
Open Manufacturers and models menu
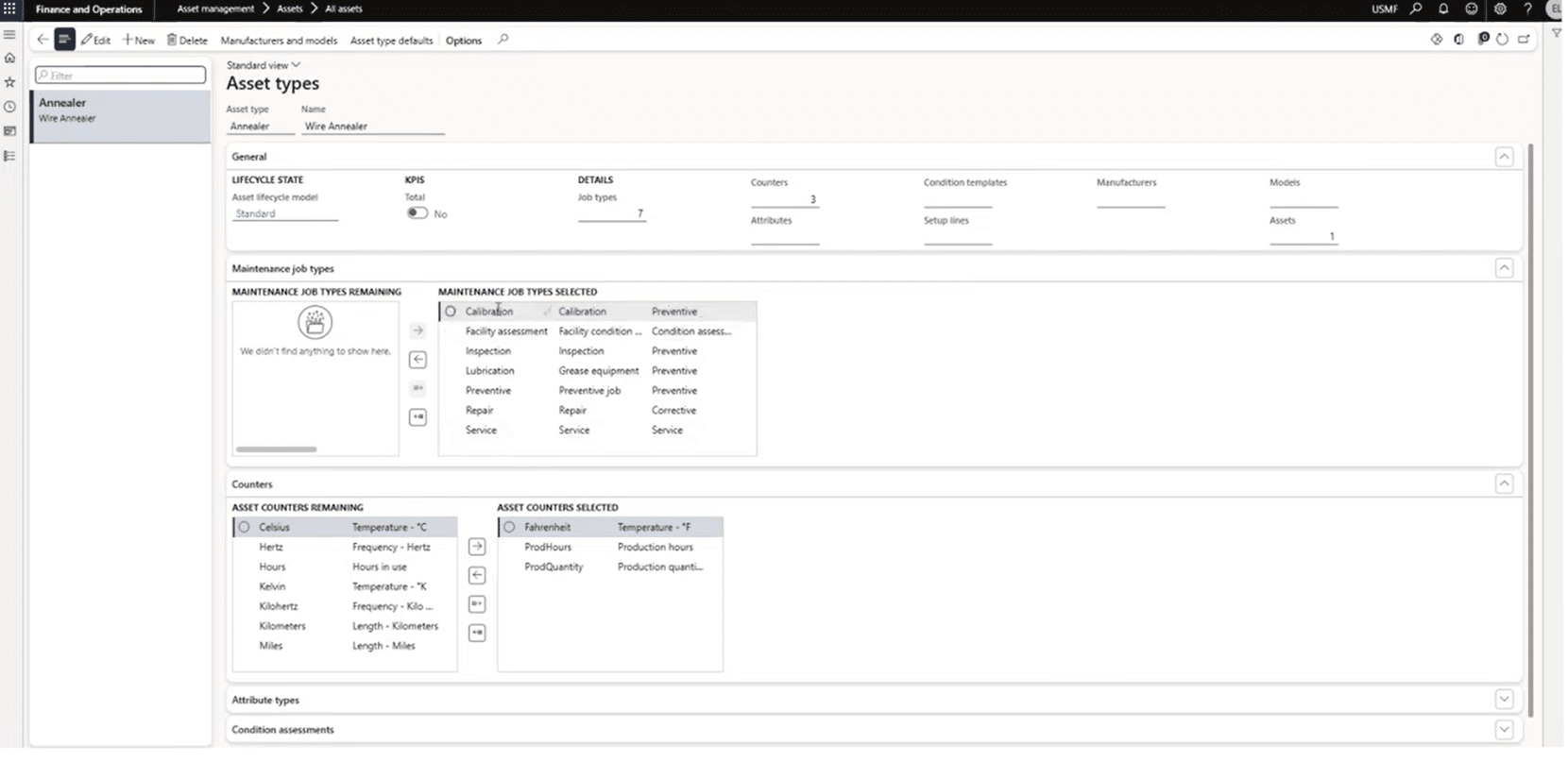(x=279, y=41)
